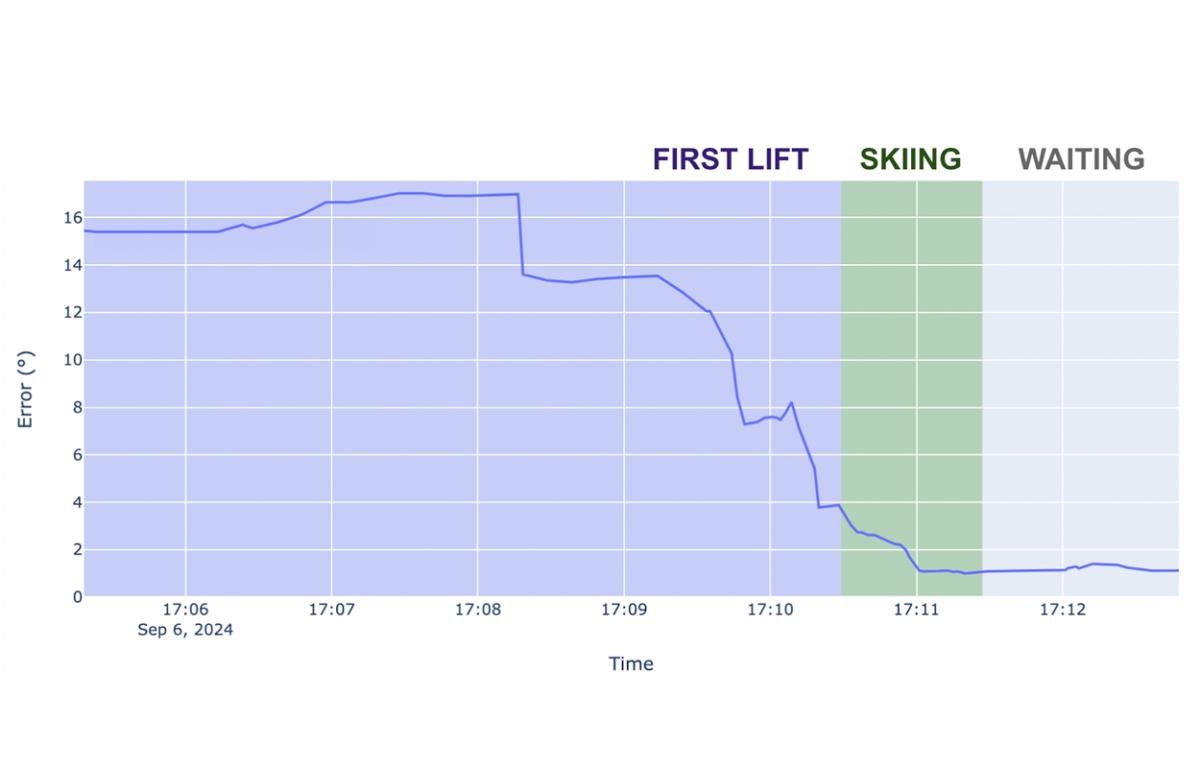The image size is (1200, 768).
Task: Select the 17:10 time tick label
Action: [x=770, y=610]
